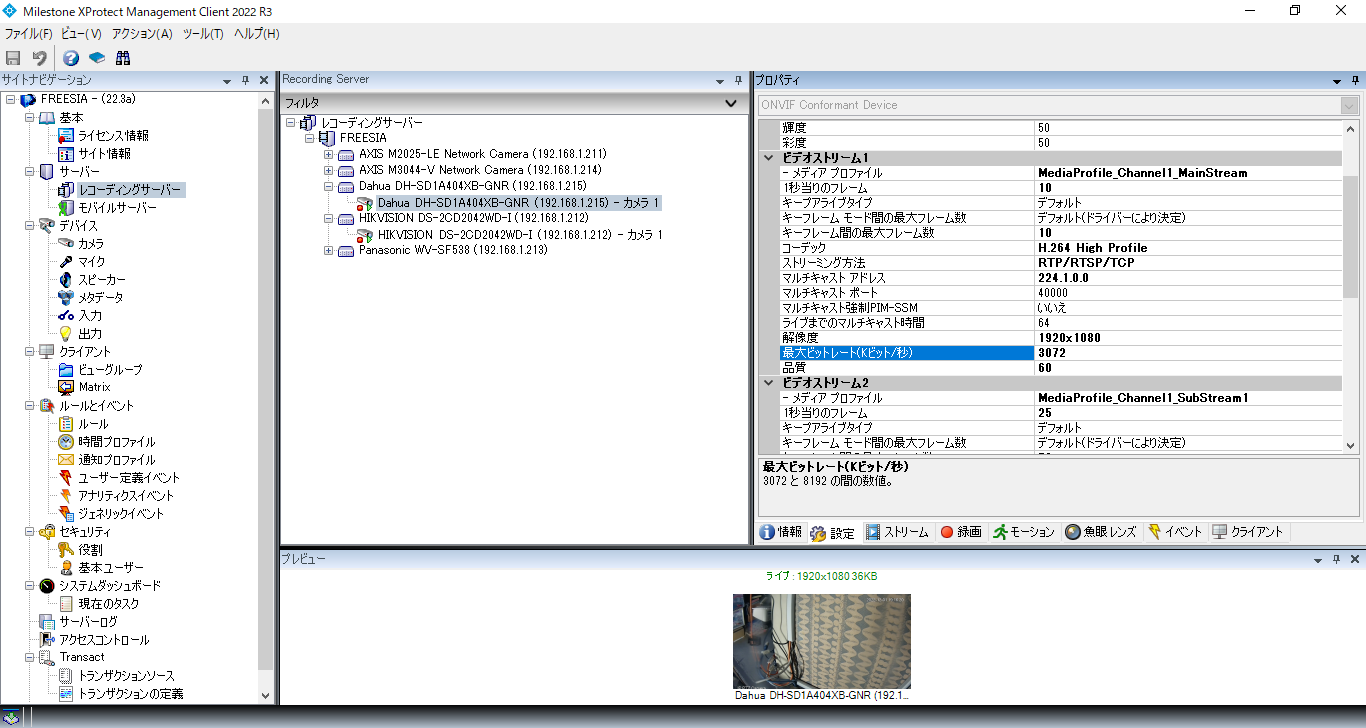The image size is (1366, 728).
Task: Select 出力 device node
Action: pyautogui.click(x=90, y=334)
